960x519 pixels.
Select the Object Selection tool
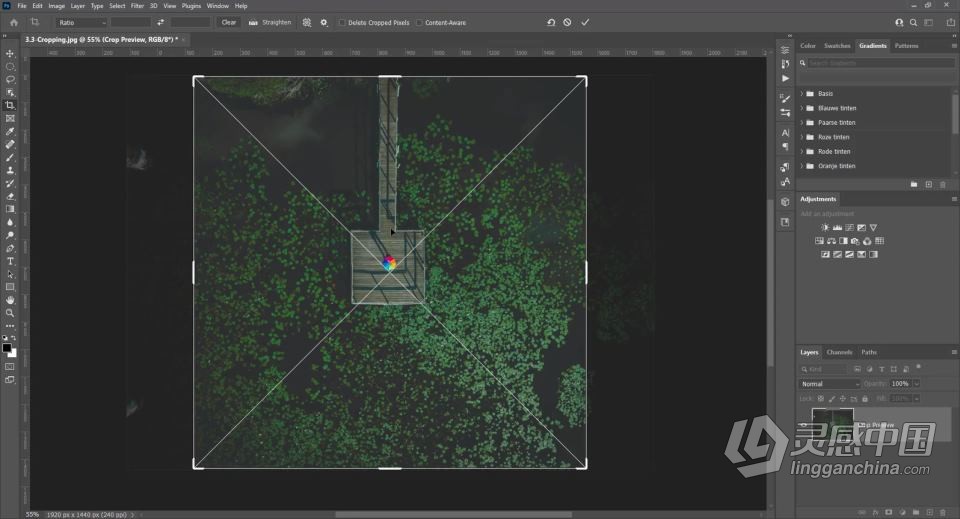(x=10, y=92)
